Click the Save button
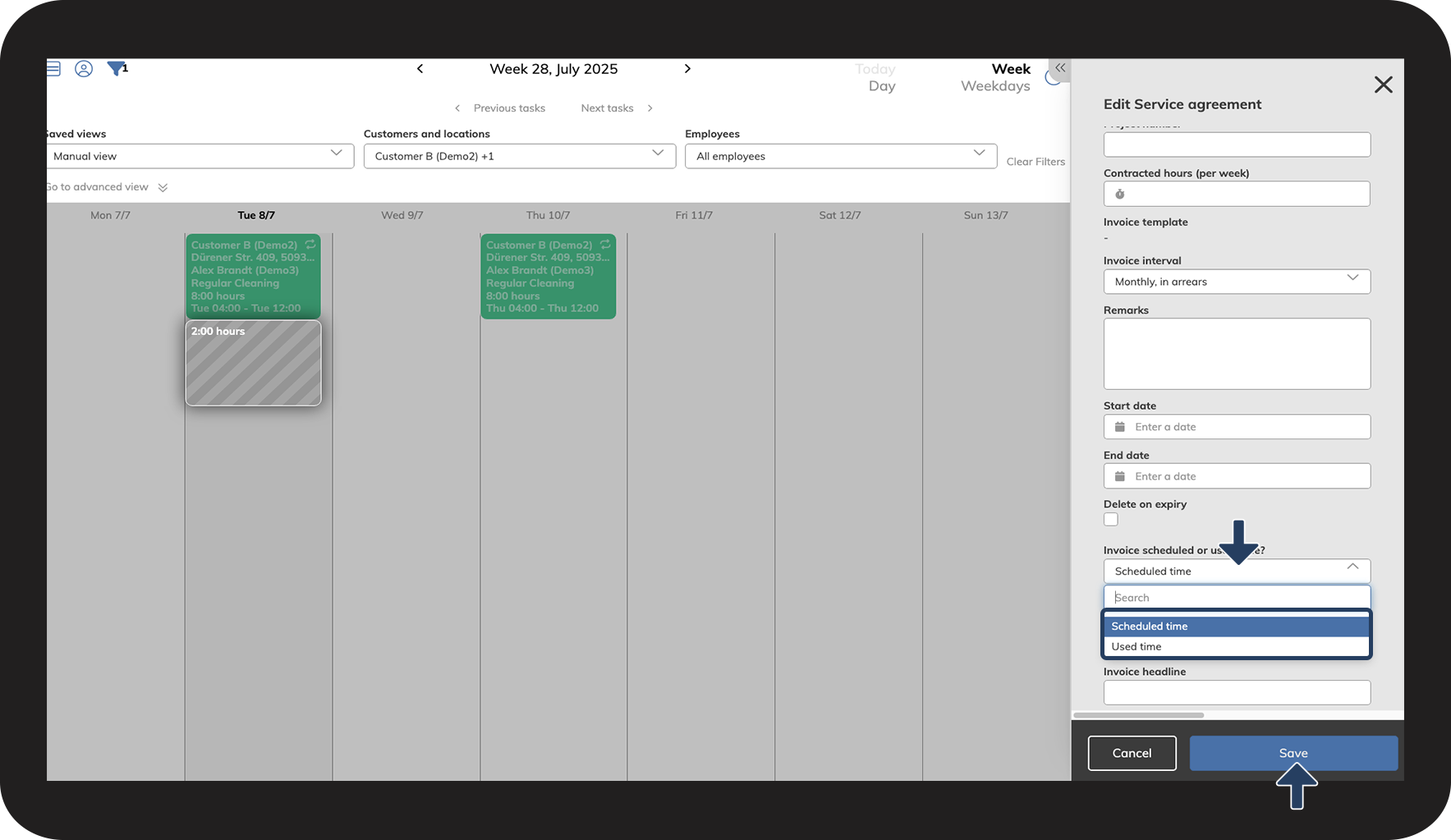This screenshot has height=840, width=1451. (x=1293, y=753)
